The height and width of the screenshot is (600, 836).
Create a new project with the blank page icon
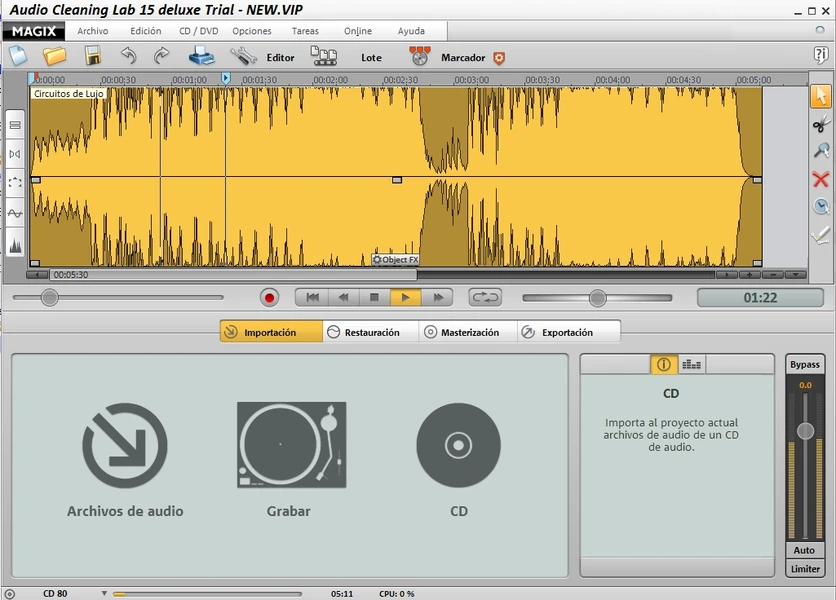point(19,55)
